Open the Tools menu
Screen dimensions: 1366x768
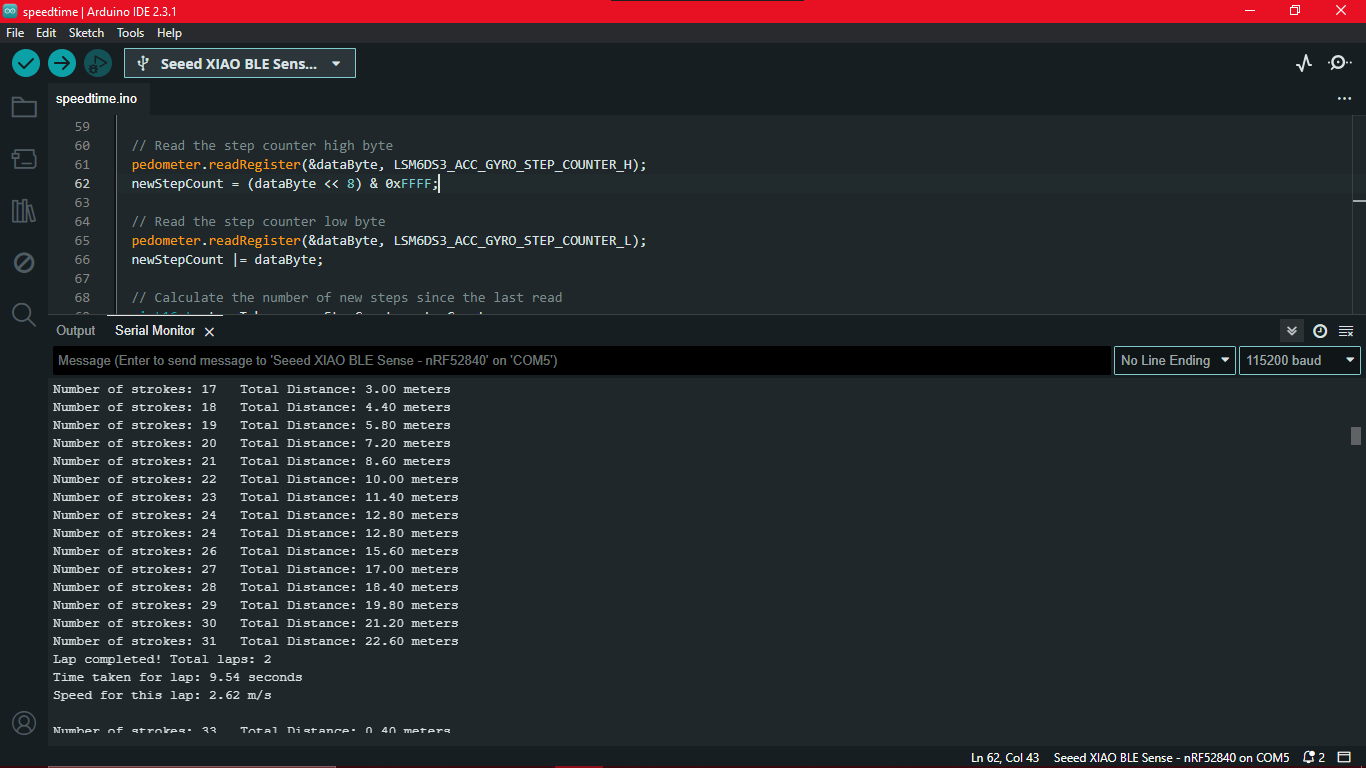[x=131, y=33]
